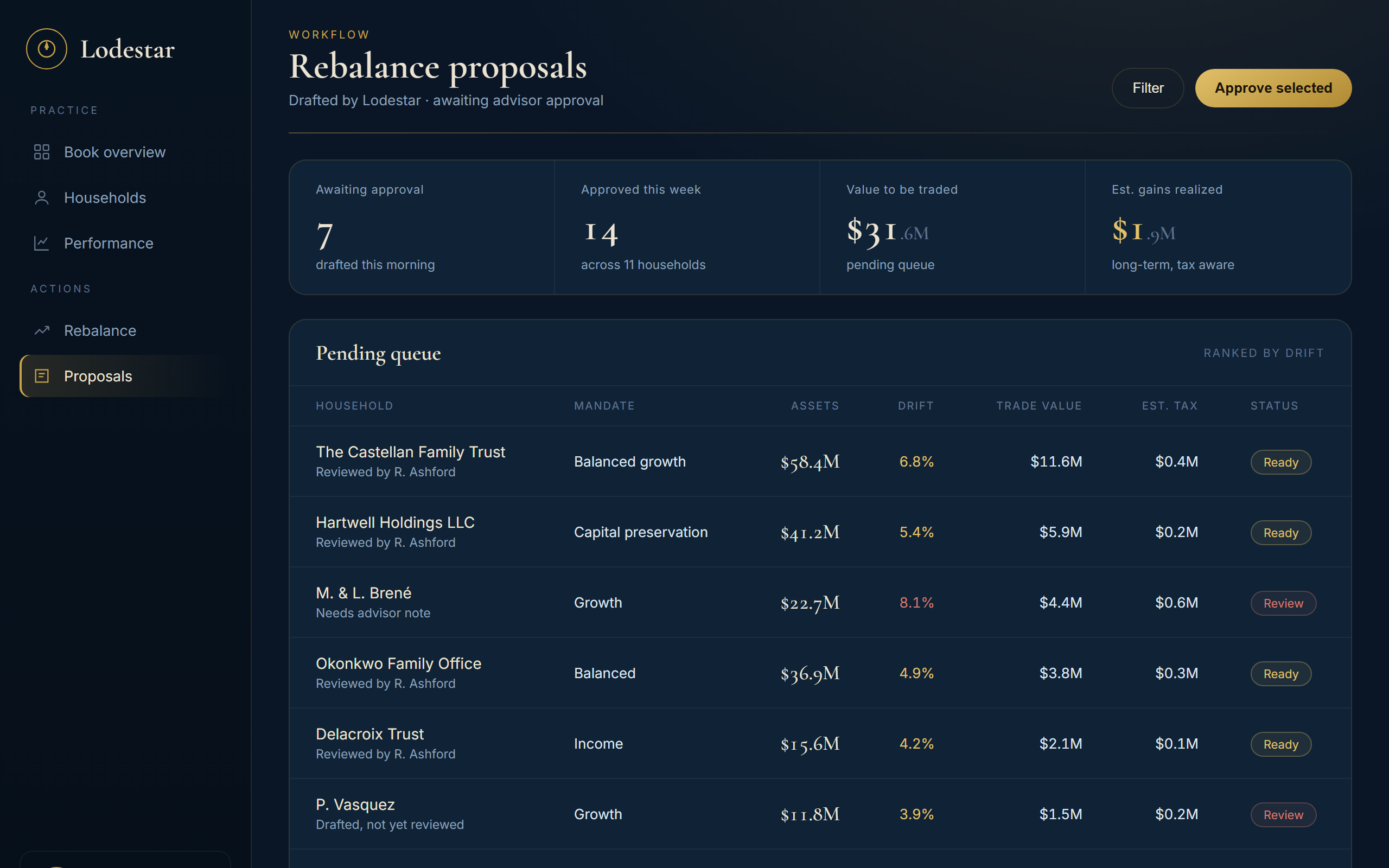Click the Pending queue heading
Image resolution: width=1389 pixels, height=868 pixels.
[x=378, y=354]
